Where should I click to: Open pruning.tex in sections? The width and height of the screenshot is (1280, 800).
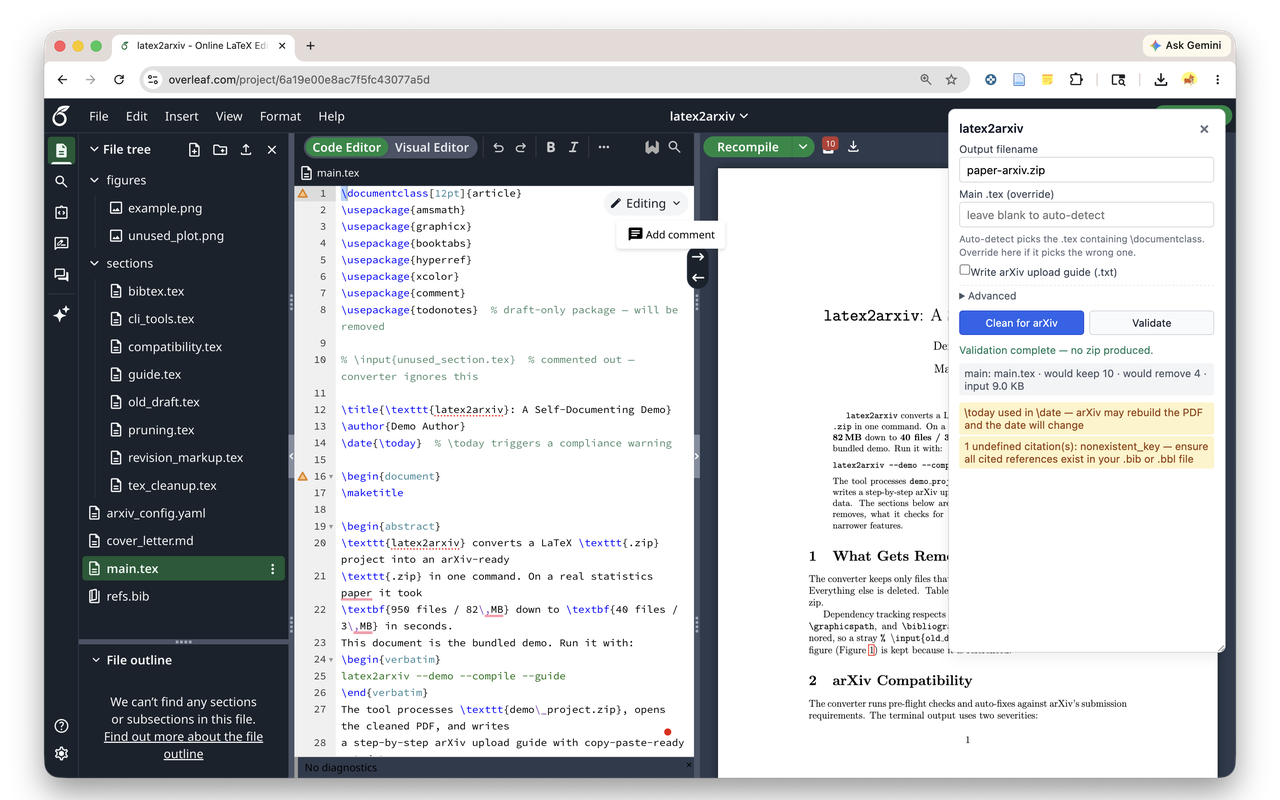pos(161,430)
